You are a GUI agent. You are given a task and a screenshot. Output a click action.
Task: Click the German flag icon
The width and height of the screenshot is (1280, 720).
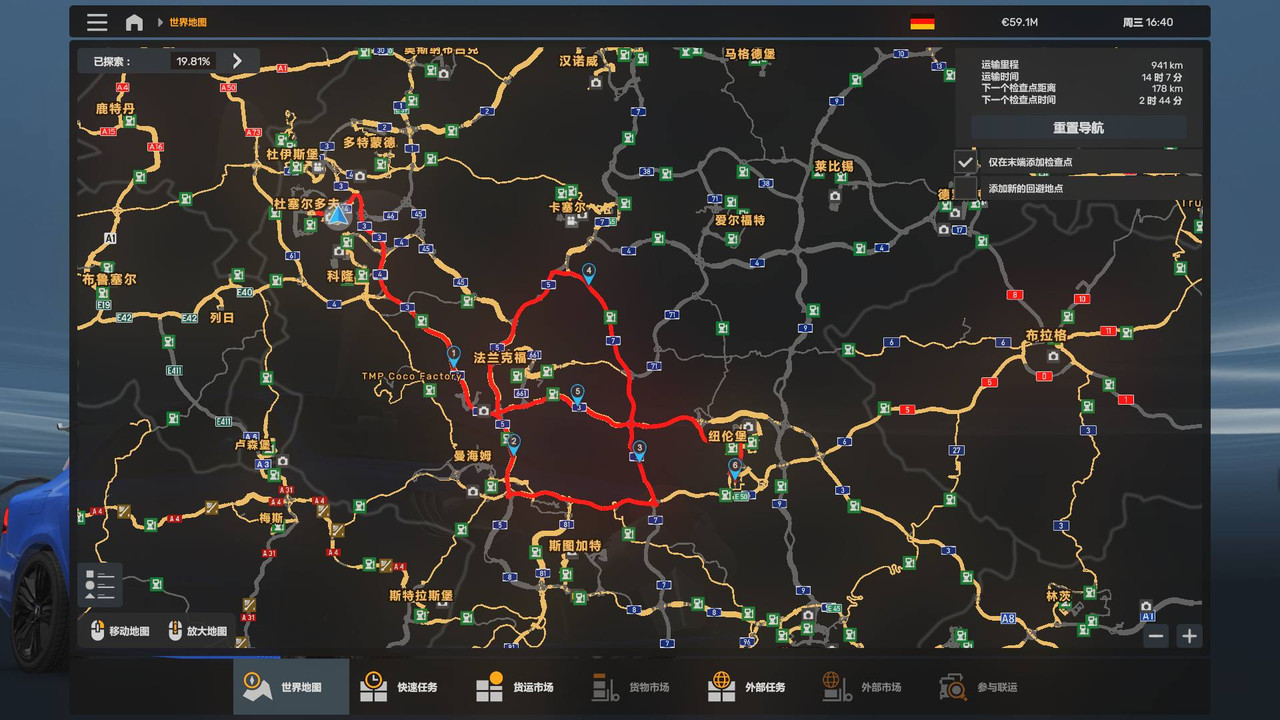point(922,22)
